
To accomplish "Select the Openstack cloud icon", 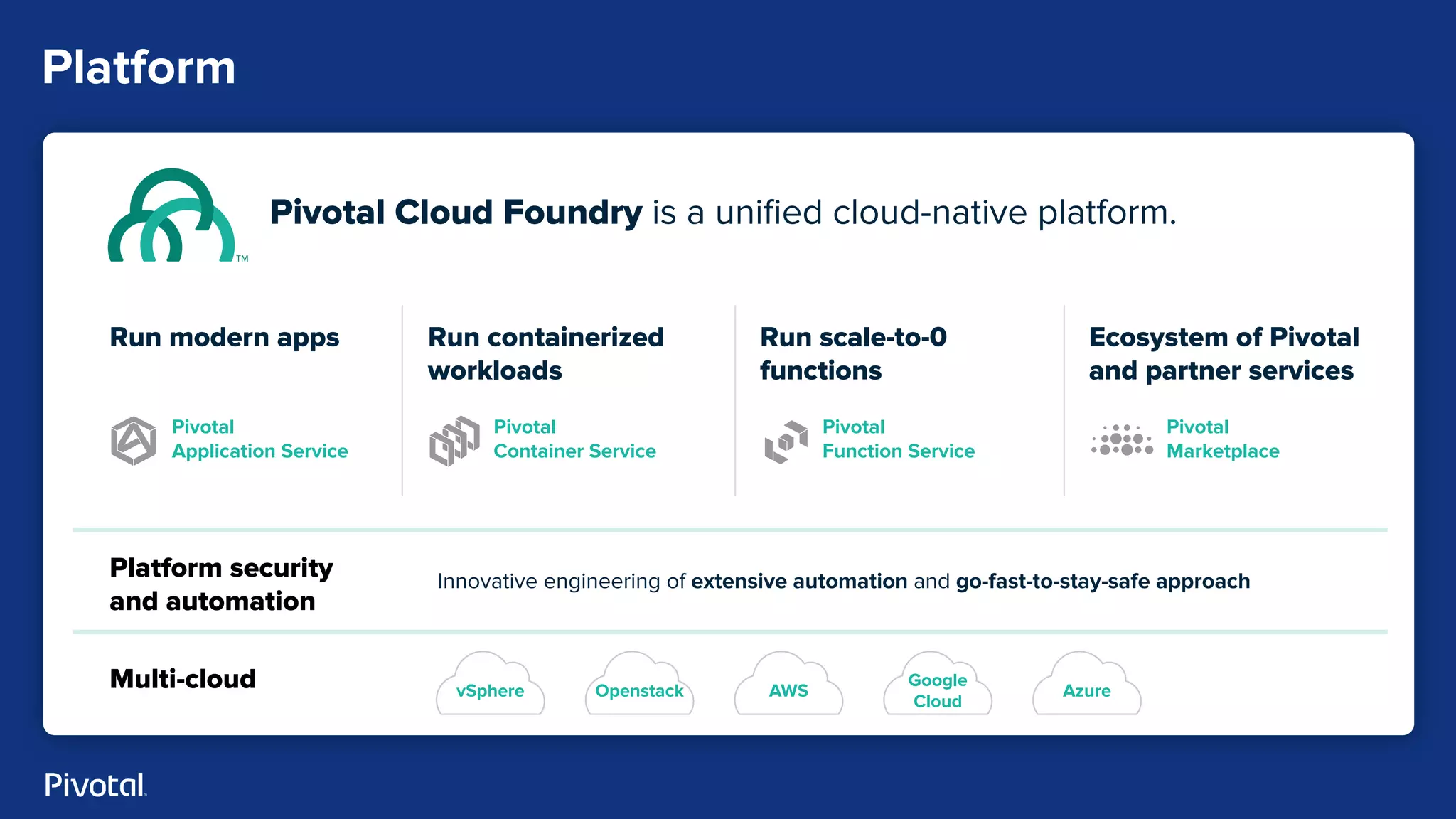I will 639,686.
